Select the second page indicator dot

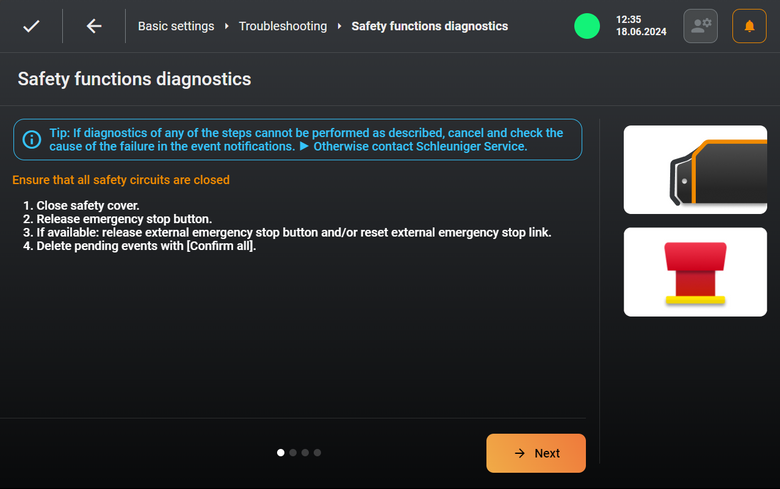click(x=293, y=453)
